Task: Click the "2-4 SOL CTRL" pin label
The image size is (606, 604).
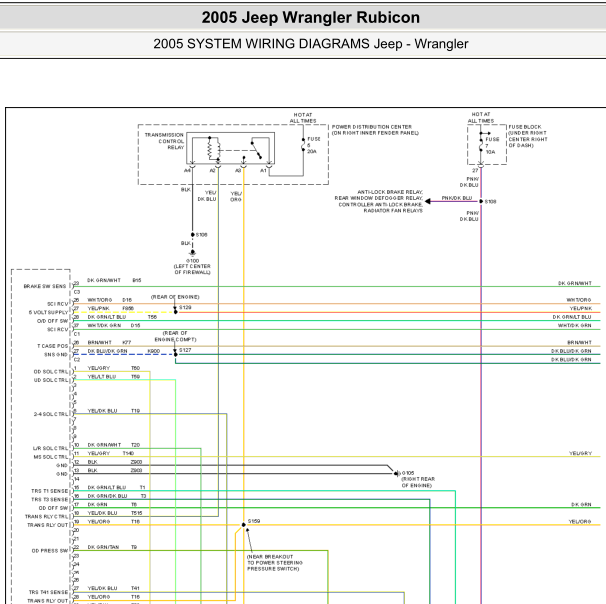Action: click(51, 414)
